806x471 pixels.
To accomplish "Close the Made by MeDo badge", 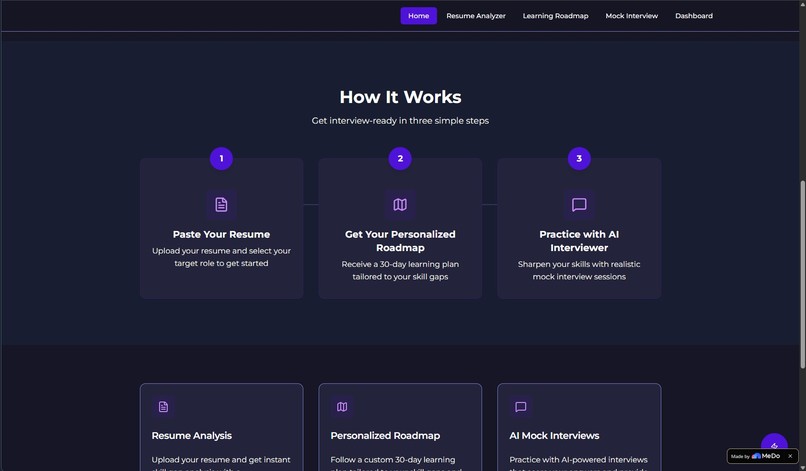I will (x=790, y=456).
